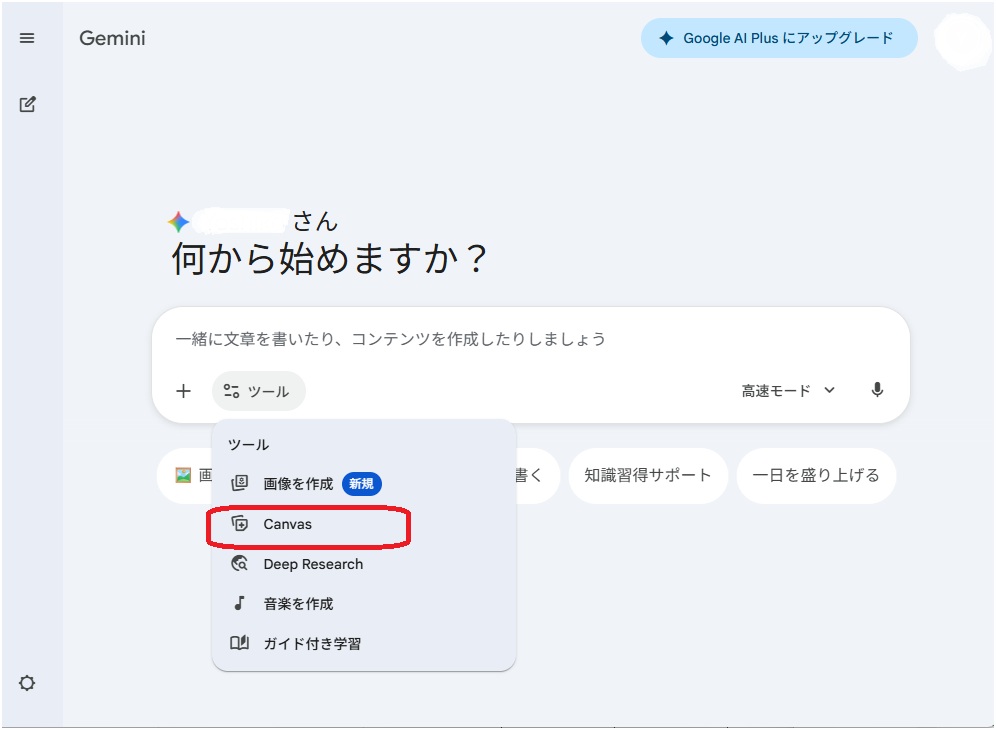Click the image creation icon in menu
This screenshot has width=996, height=730.
[x=239, y=484]
